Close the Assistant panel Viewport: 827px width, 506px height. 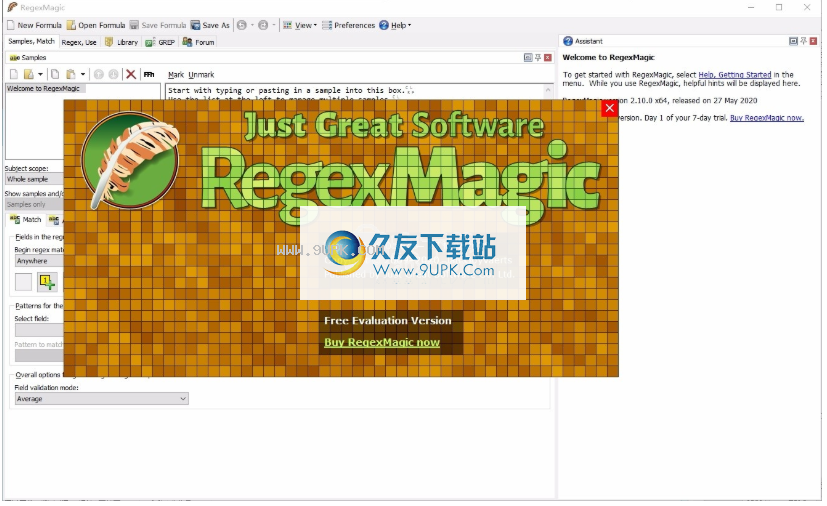(813, 41)
